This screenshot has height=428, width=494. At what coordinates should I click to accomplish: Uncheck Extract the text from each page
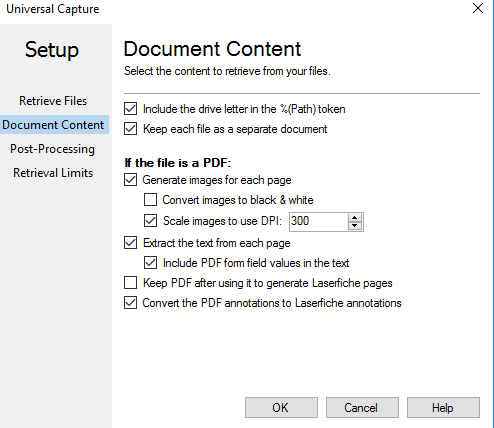coord(130,243)
